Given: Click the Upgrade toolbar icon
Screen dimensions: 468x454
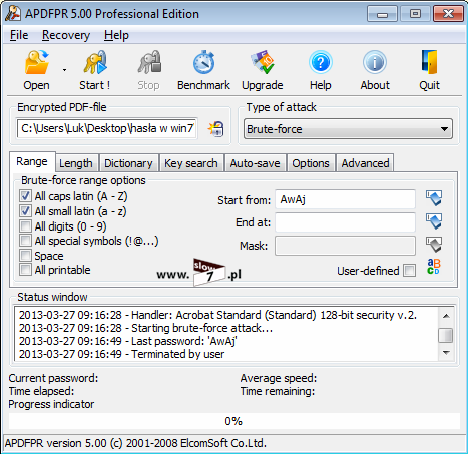Looking at the screenshot, I should [263, 63].
